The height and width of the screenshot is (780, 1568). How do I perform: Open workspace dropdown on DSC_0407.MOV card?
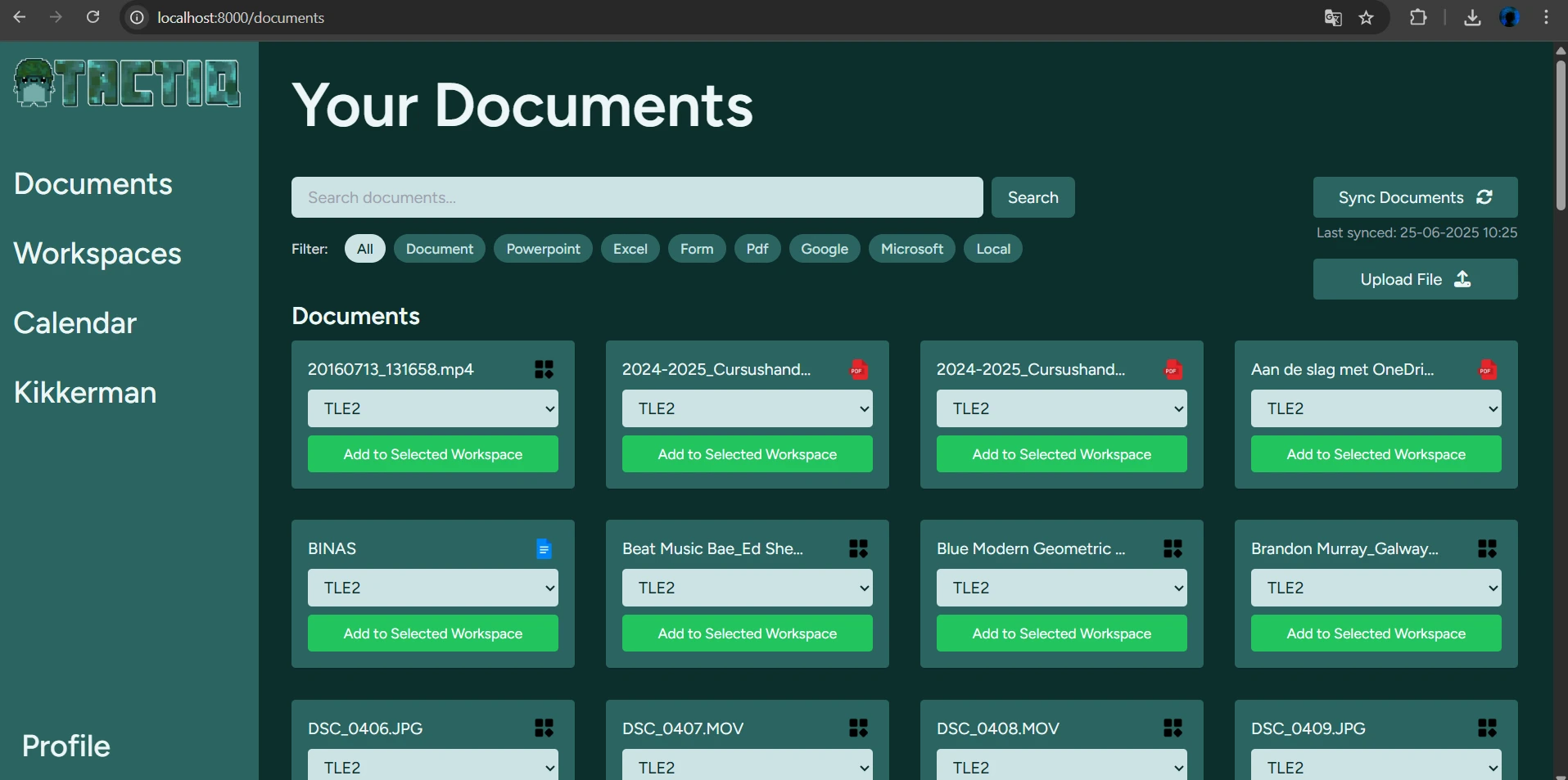tap(747, 766)
